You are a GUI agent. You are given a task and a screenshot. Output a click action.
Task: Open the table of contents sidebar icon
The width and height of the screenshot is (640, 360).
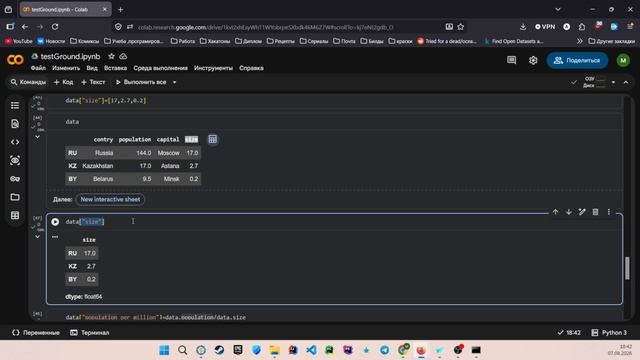pos(15,106)
